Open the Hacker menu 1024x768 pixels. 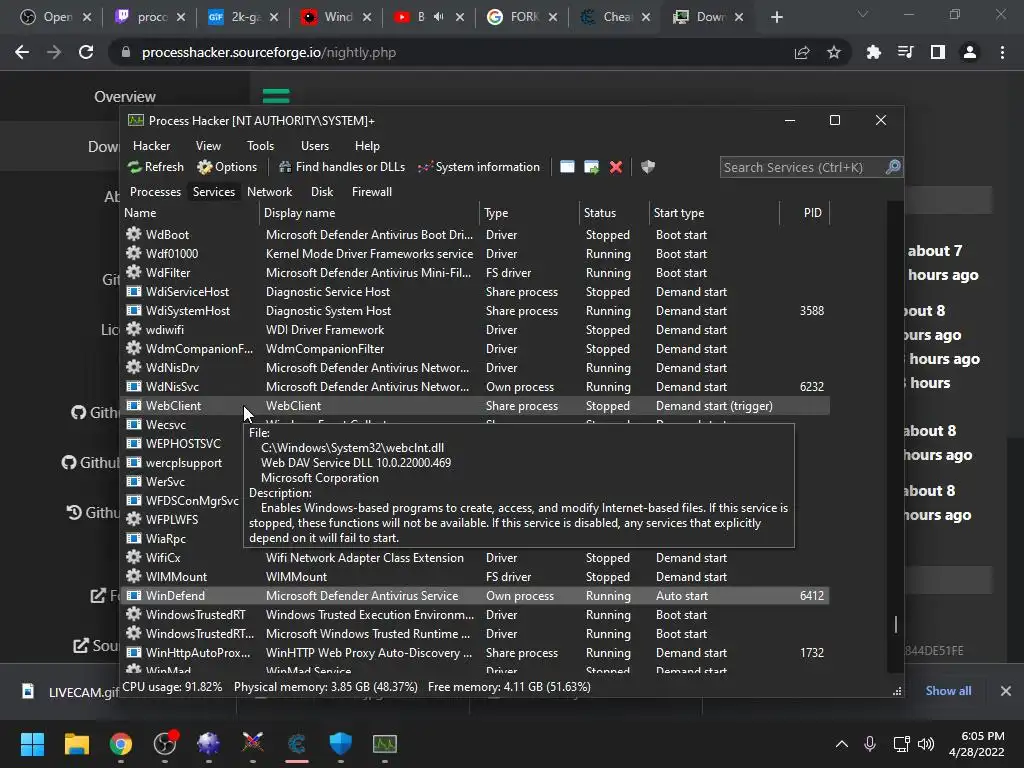pyautogui.click(x=152, y=146)
